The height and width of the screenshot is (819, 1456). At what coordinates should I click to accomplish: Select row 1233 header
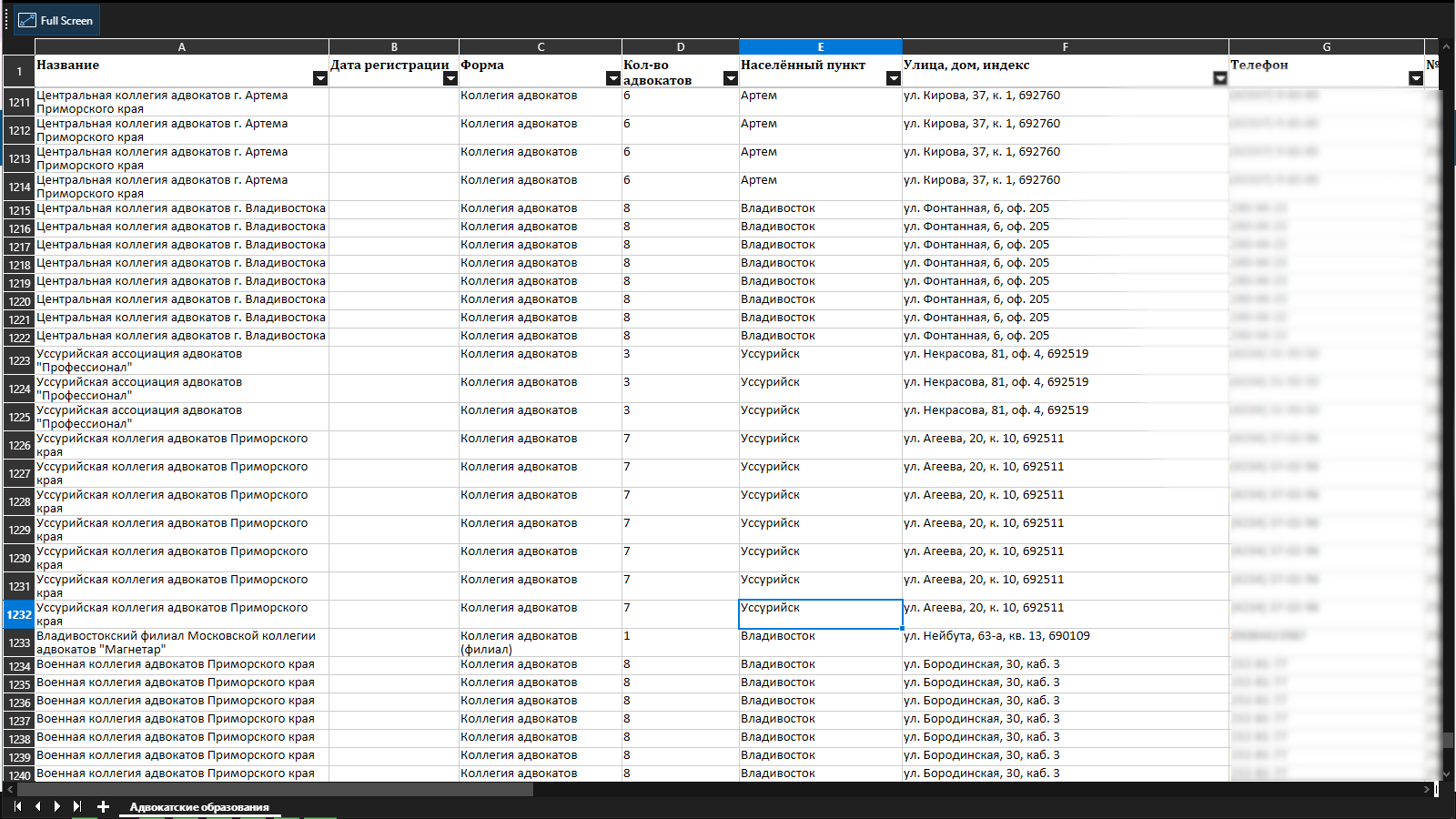pyautogui.click(x=19, y=642)
